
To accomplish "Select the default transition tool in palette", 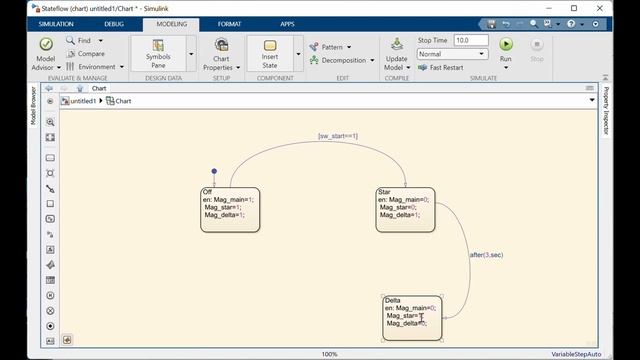I will point(50,189).
